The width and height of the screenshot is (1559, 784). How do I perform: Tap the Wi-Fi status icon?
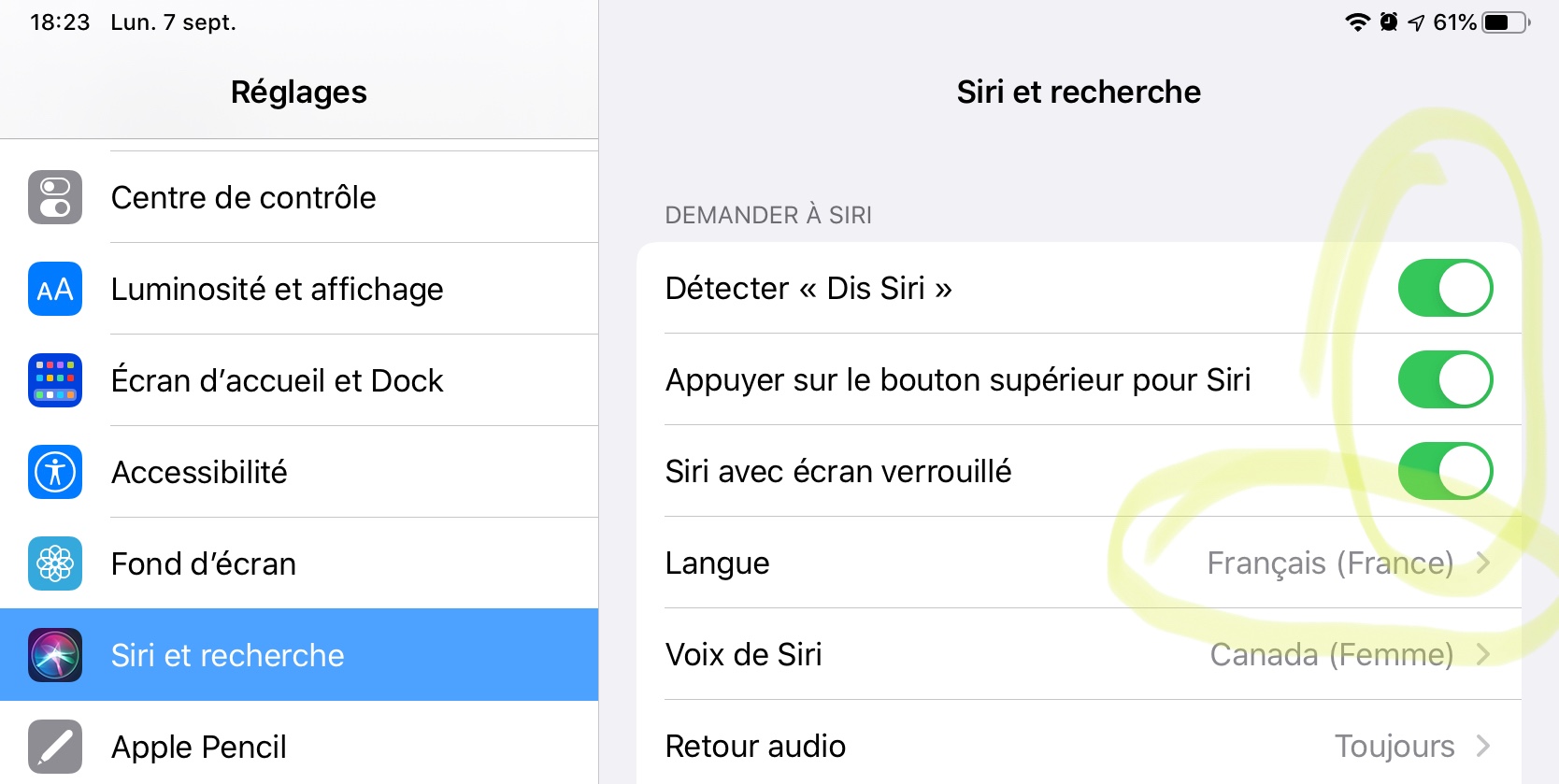coord(1357,22)
